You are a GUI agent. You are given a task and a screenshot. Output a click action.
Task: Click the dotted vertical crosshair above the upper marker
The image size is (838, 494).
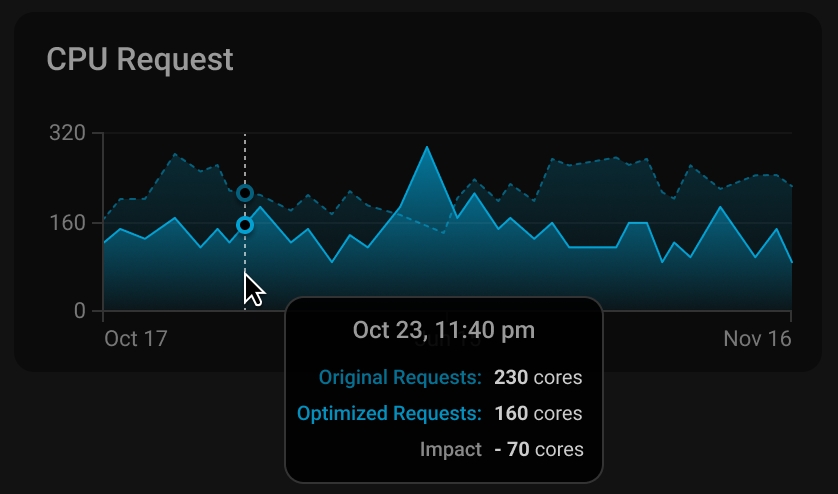(245, 160)
